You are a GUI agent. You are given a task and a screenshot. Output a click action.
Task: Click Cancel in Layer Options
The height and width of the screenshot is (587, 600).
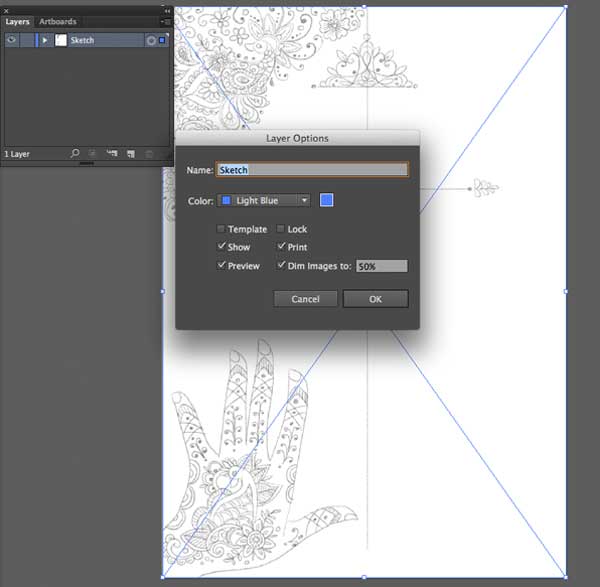pos(305,299)
